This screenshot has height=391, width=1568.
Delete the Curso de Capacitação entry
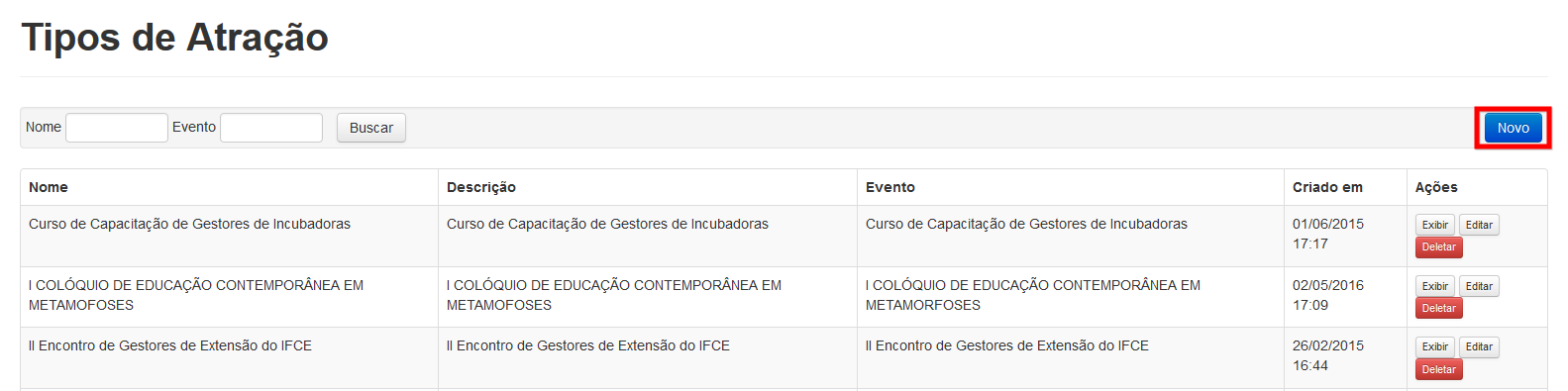tap(1438, 247)
